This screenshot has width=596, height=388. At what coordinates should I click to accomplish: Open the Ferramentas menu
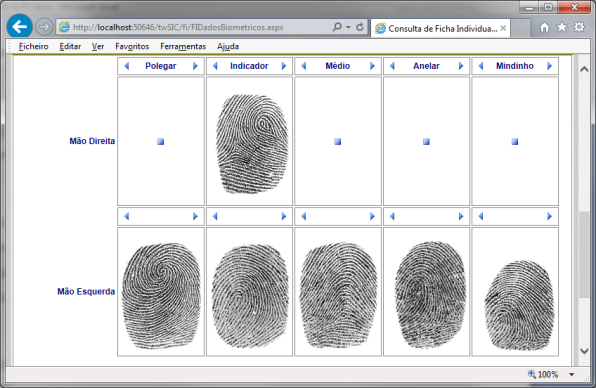tap(183, 46)
